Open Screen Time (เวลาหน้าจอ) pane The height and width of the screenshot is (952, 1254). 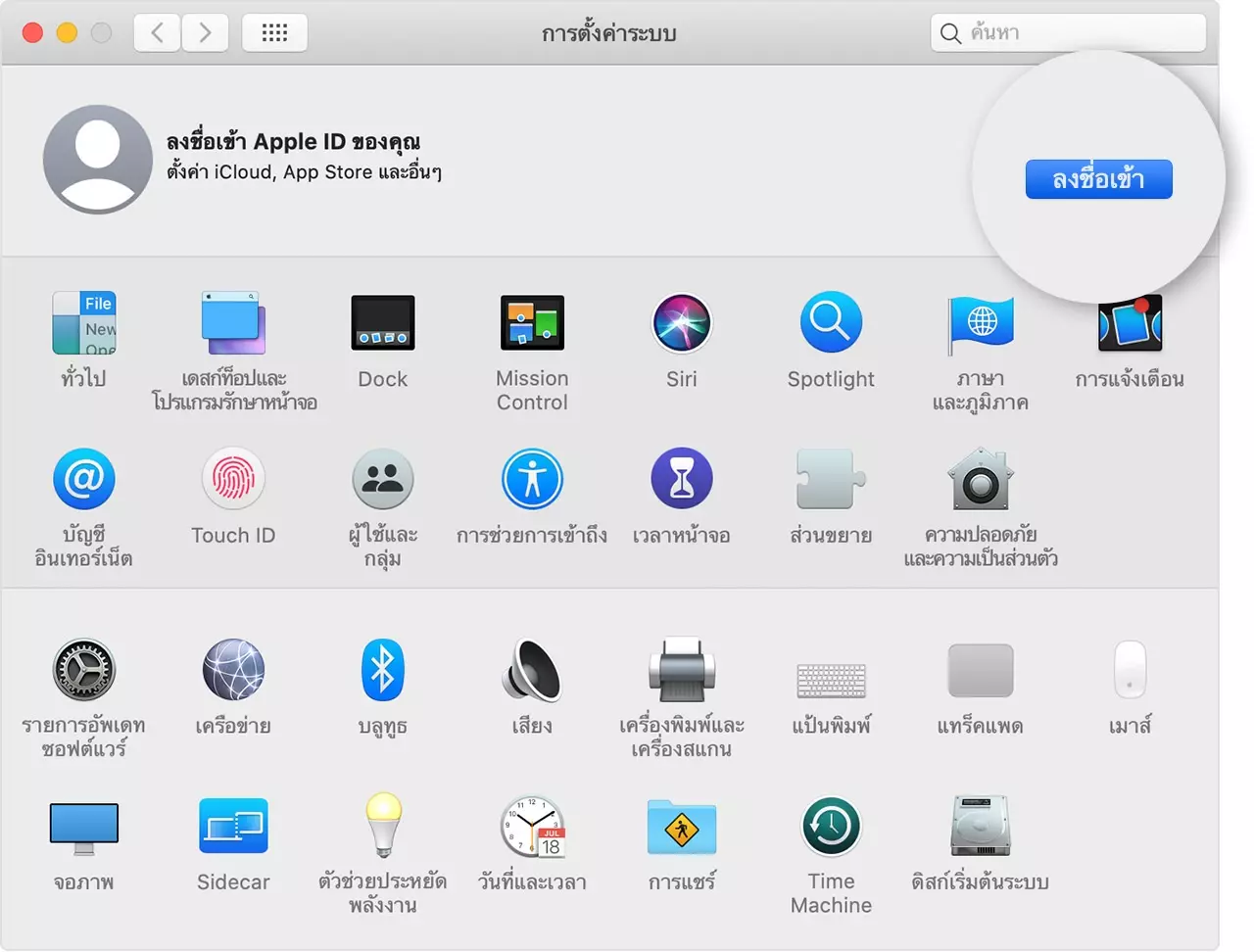[682, 479]
